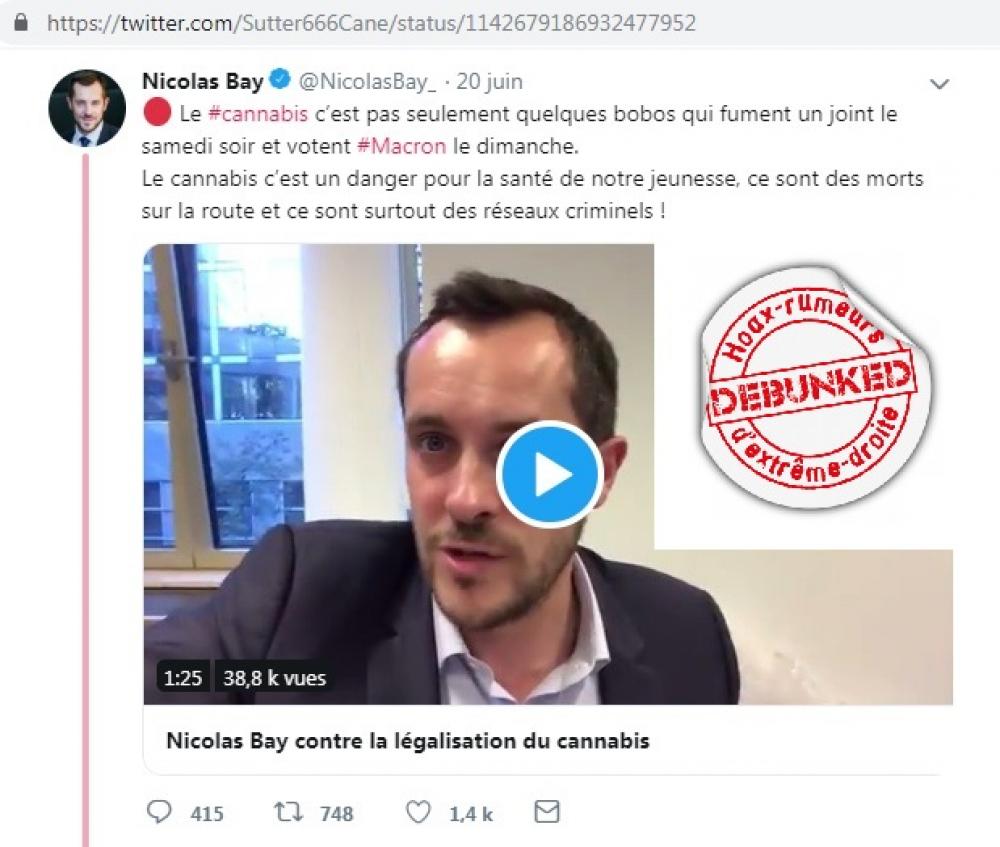
Task: Click the #cannabis hashtag
Action: coord(258,114)
